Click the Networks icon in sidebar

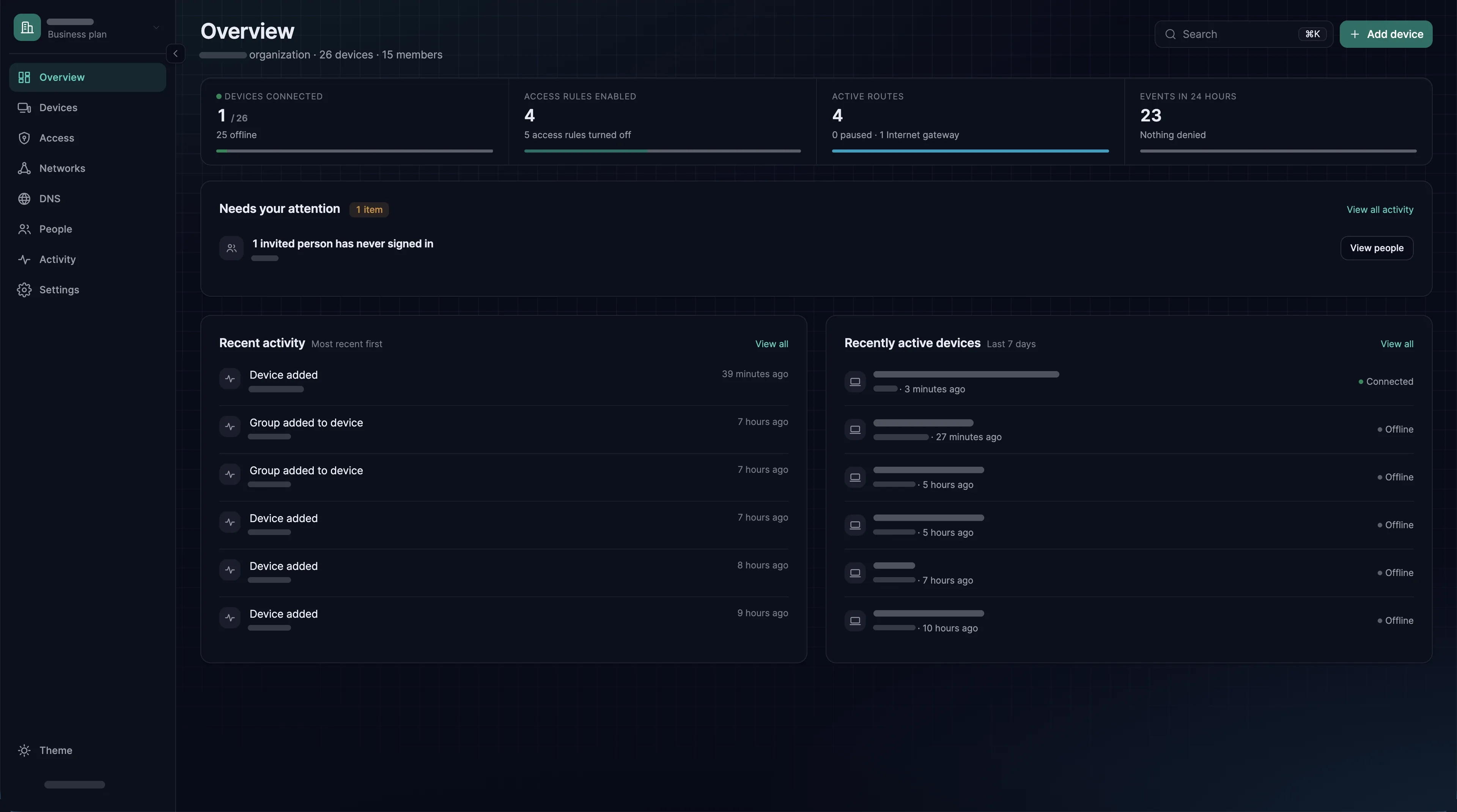coord(24,168)
